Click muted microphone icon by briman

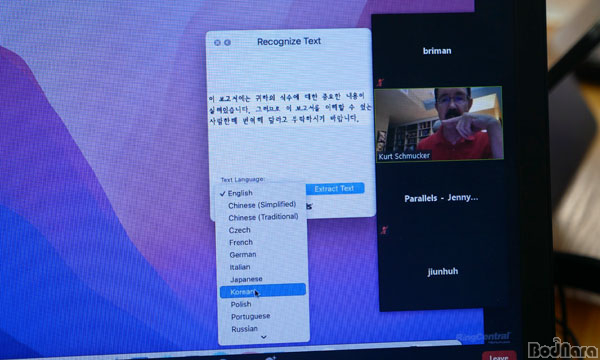(381, 82)
